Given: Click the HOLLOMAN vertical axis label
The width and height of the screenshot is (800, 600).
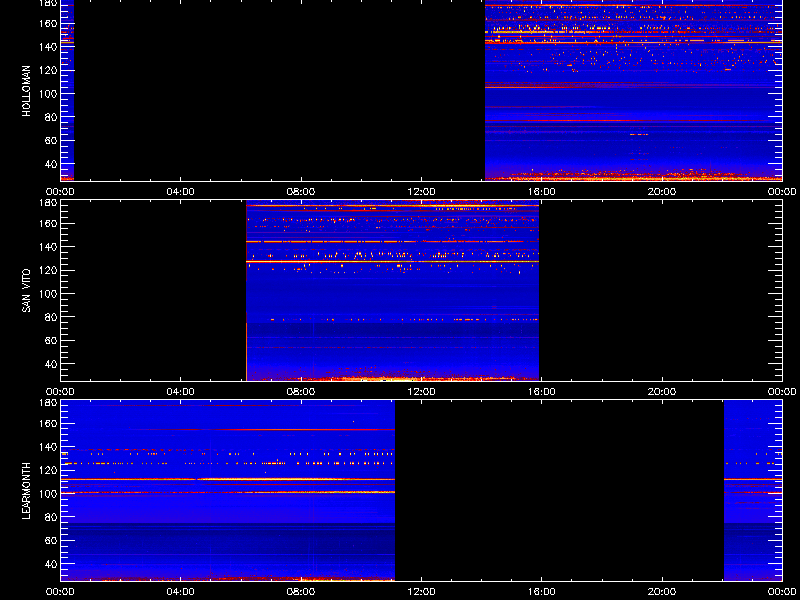Looking at the screenshot, I should 27,91.
